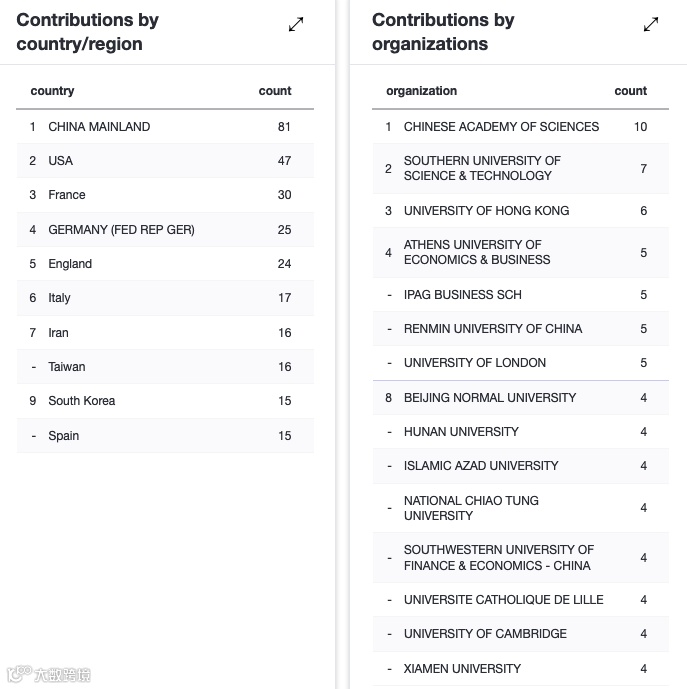Click BEIJING NORMAL UNIVERSITY entry

coord(489,398)
